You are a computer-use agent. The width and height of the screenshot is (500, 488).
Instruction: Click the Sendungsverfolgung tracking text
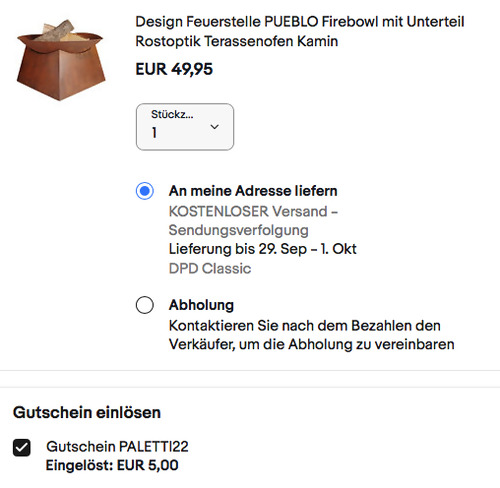[x=239, y=230]
